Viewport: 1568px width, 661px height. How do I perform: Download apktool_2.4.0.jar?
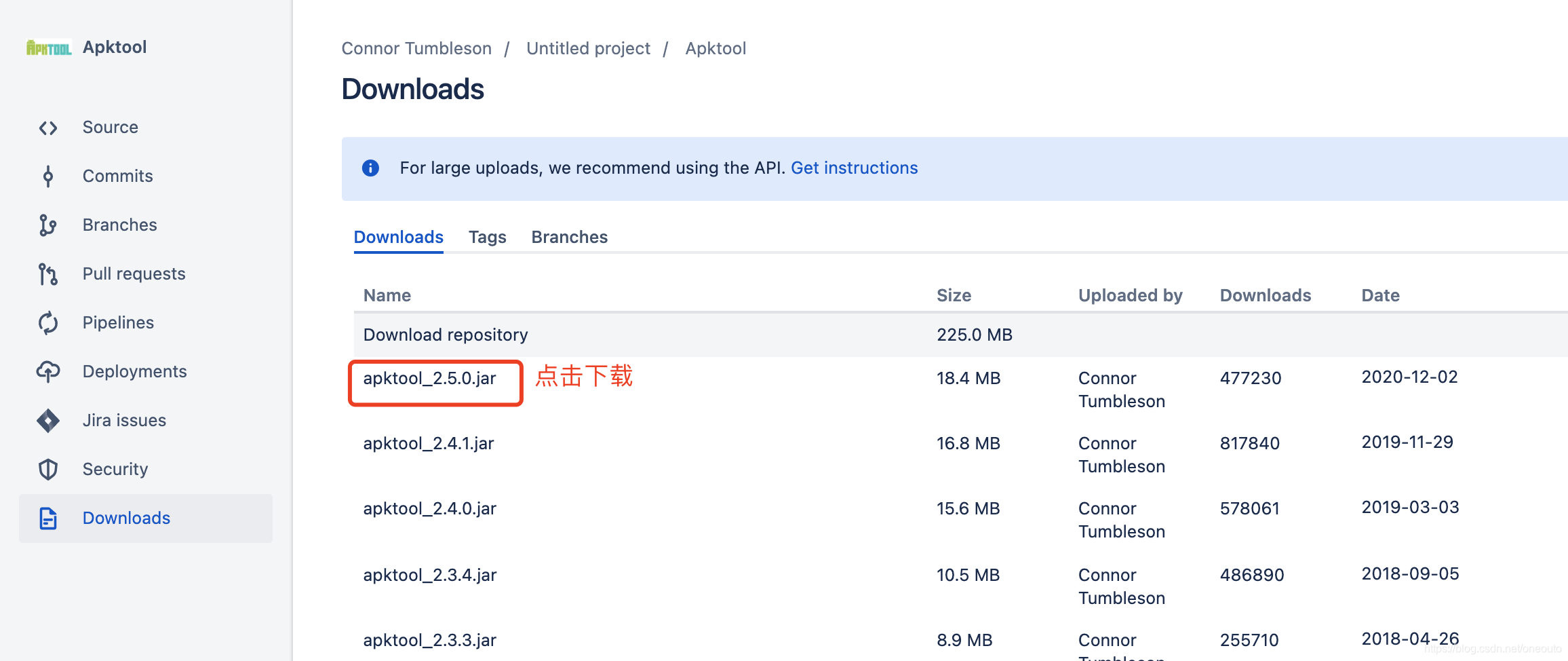point(429,508)
